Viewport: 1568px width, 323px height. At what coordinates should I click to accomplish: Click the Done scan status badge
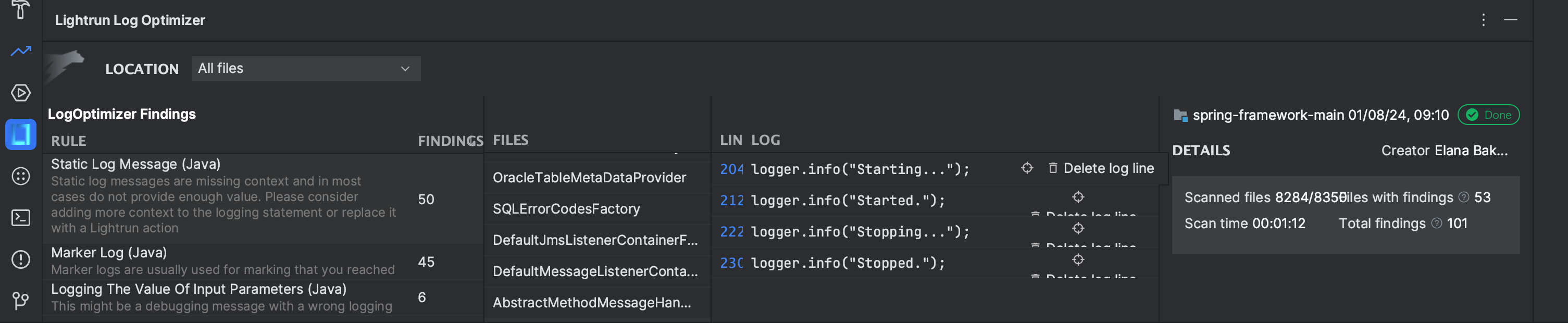[x=1488, y=115]
